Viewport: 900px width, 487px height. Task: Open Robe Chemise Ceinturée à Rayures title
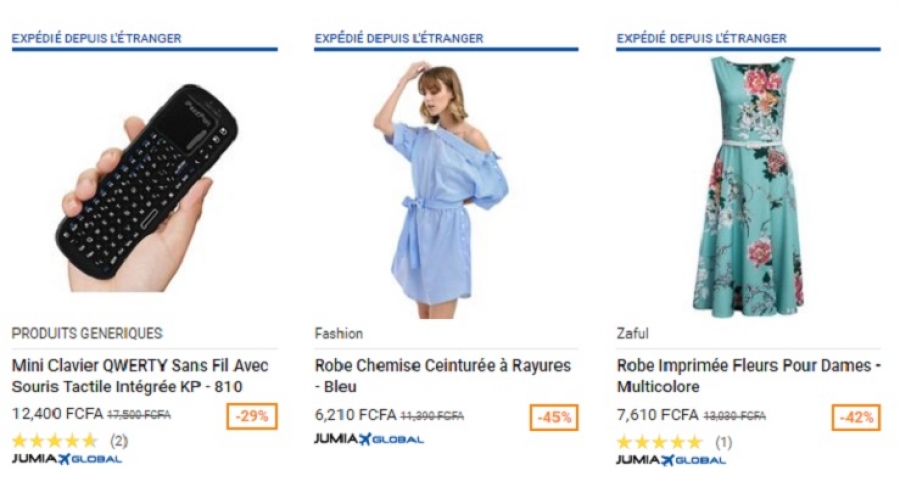click(x=442, y=376)
